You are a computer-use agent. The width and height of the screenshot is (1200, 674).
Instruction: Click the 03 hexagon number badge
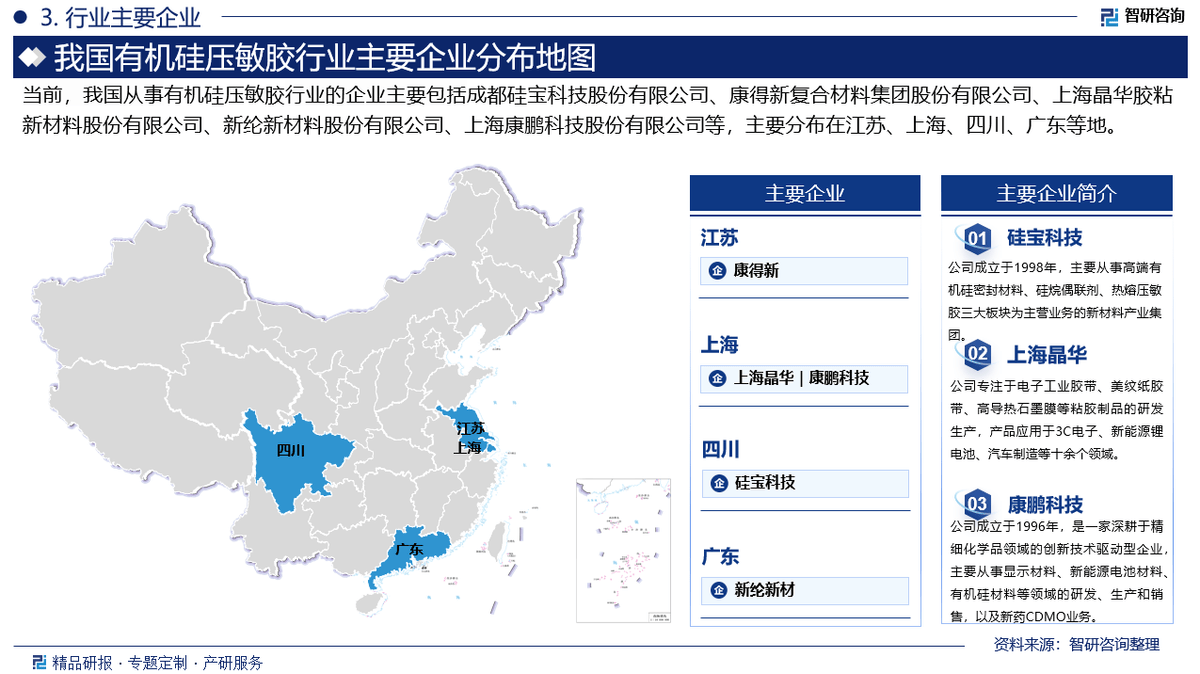click(x=976, y=503)
